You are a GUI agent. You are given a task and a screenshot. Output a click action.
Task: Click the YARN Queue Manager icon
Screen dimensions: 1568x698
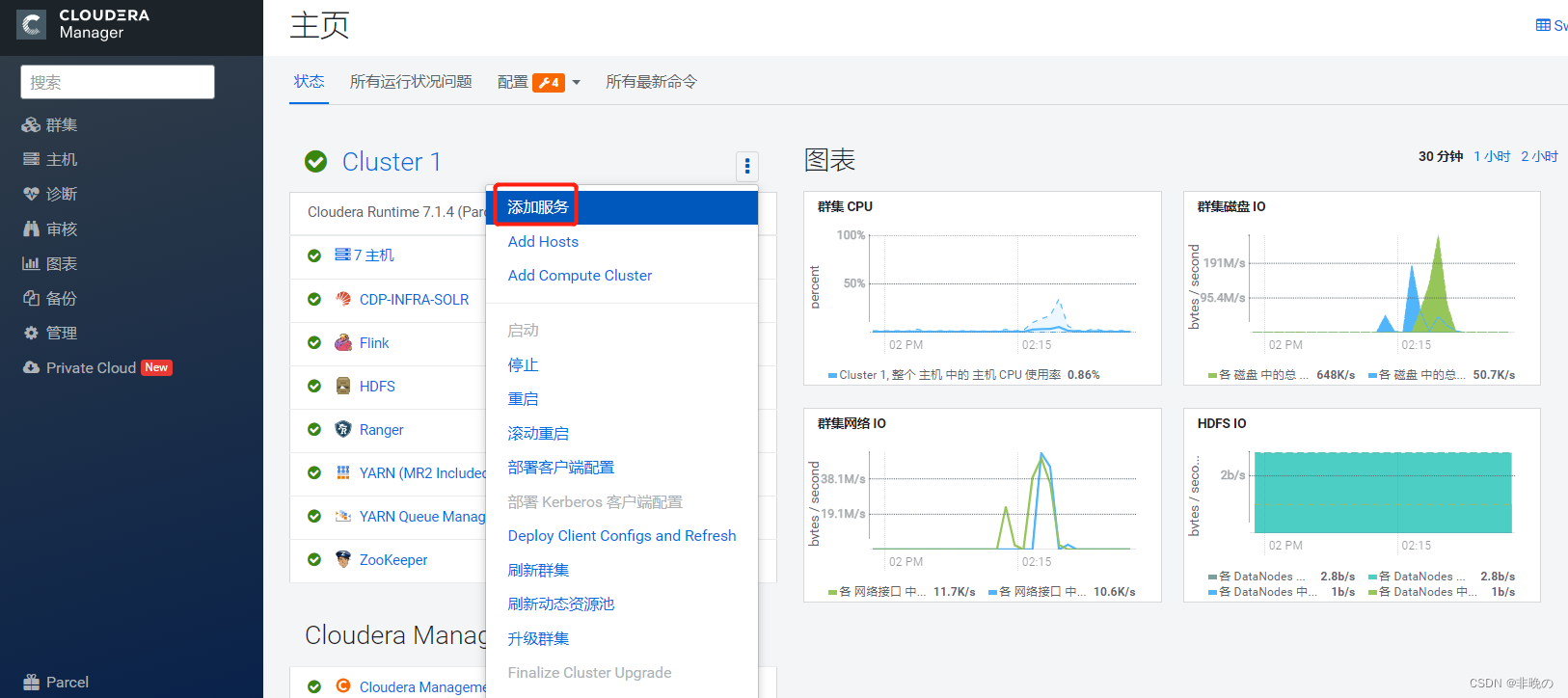tap(343, 516)
